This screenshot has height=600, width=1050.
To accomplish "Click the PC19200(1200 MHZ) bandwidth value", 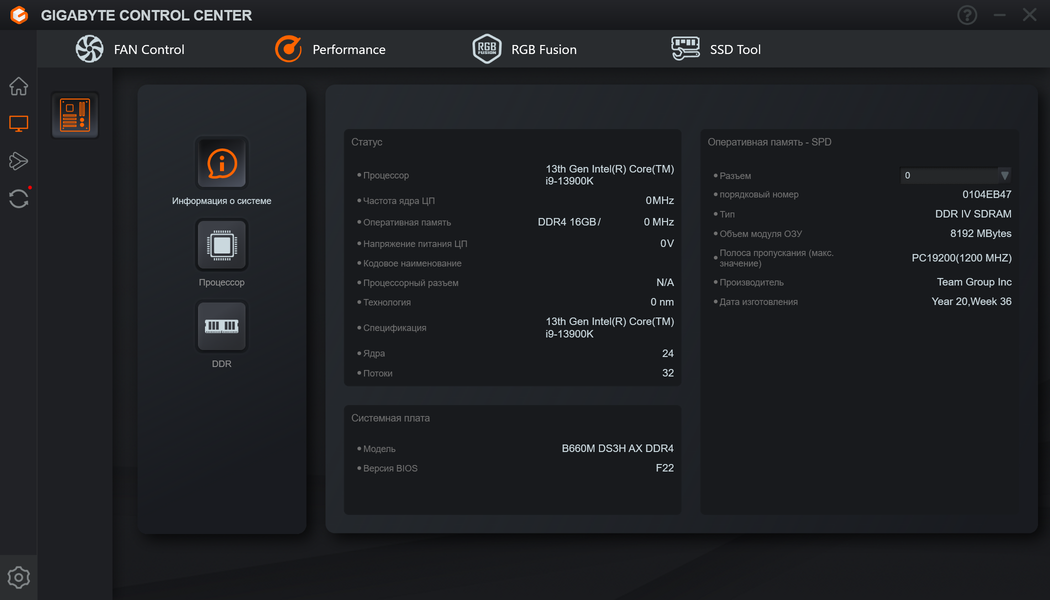I will [x=962, y=258].
